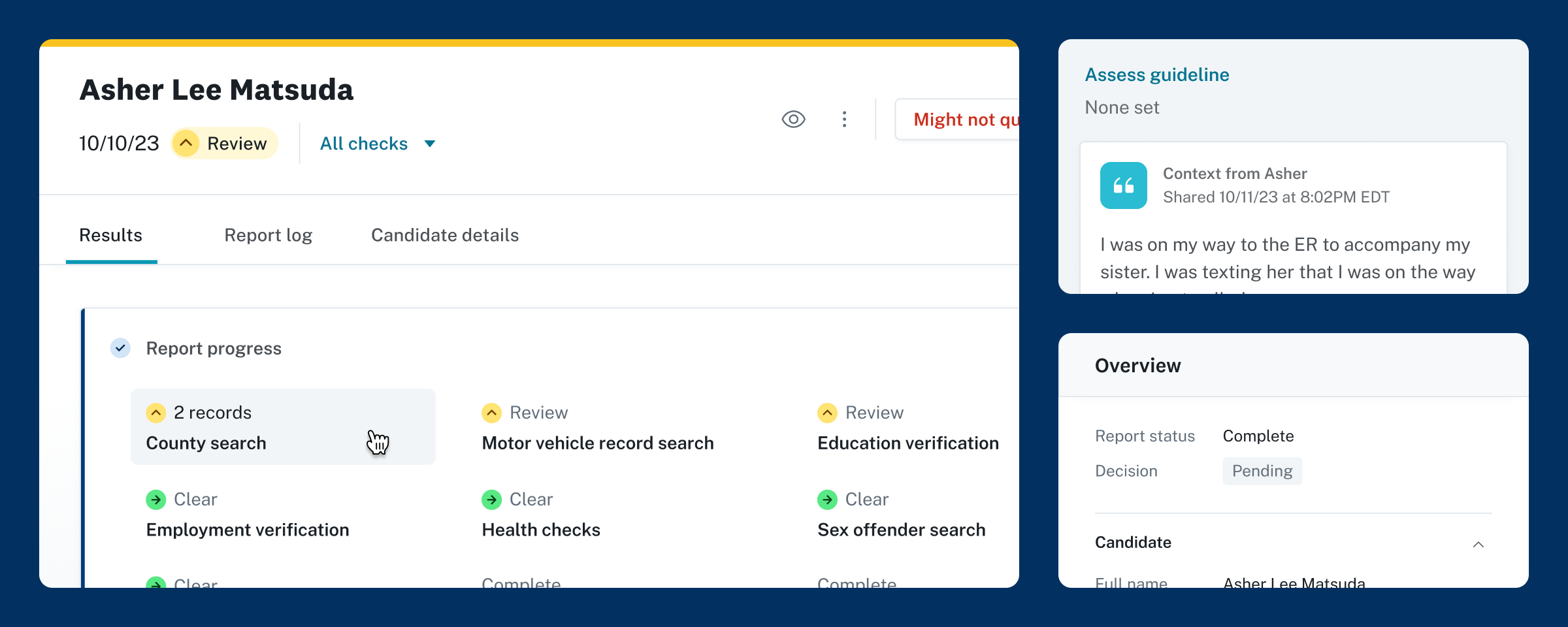Click the eye view icon
The height and width of the screenshot is (627, 1568).
[x=793, y=120]
